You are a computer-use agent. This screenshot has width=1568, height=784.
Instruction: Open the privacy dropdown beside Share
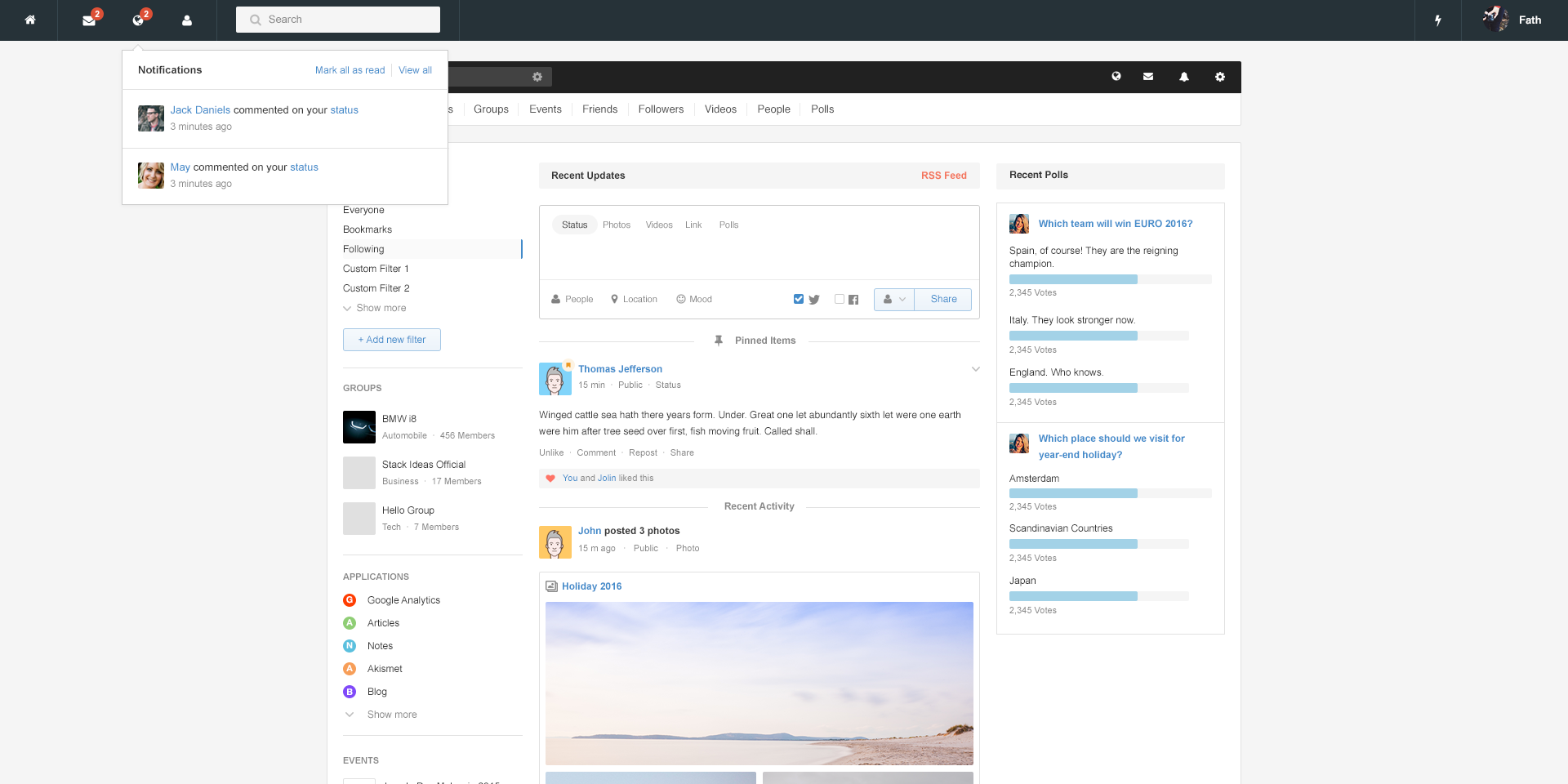pyautogui.click(x=894, y=300)
